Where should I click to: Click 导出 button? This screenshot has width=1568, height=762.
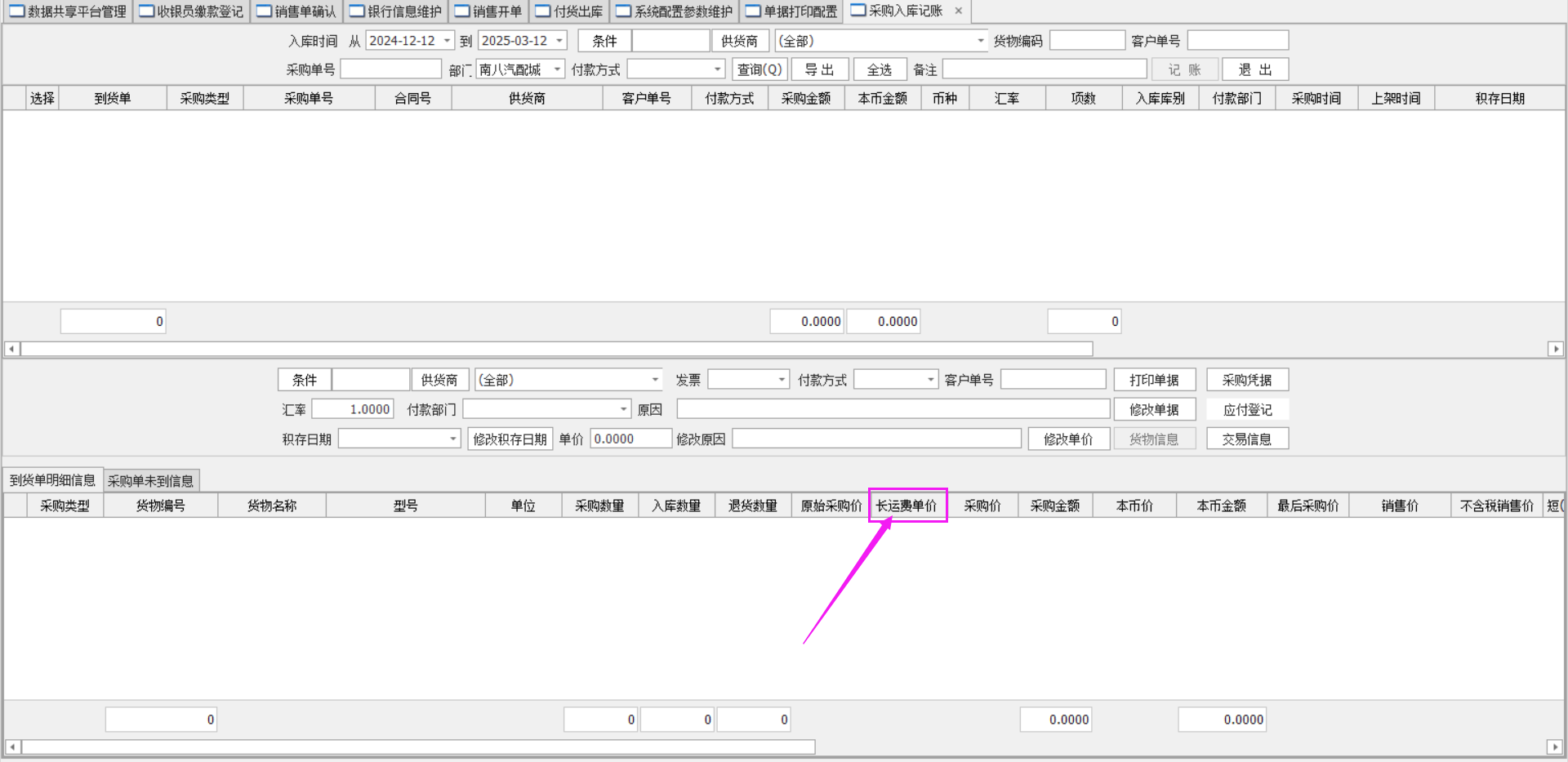tap(820, 70)
